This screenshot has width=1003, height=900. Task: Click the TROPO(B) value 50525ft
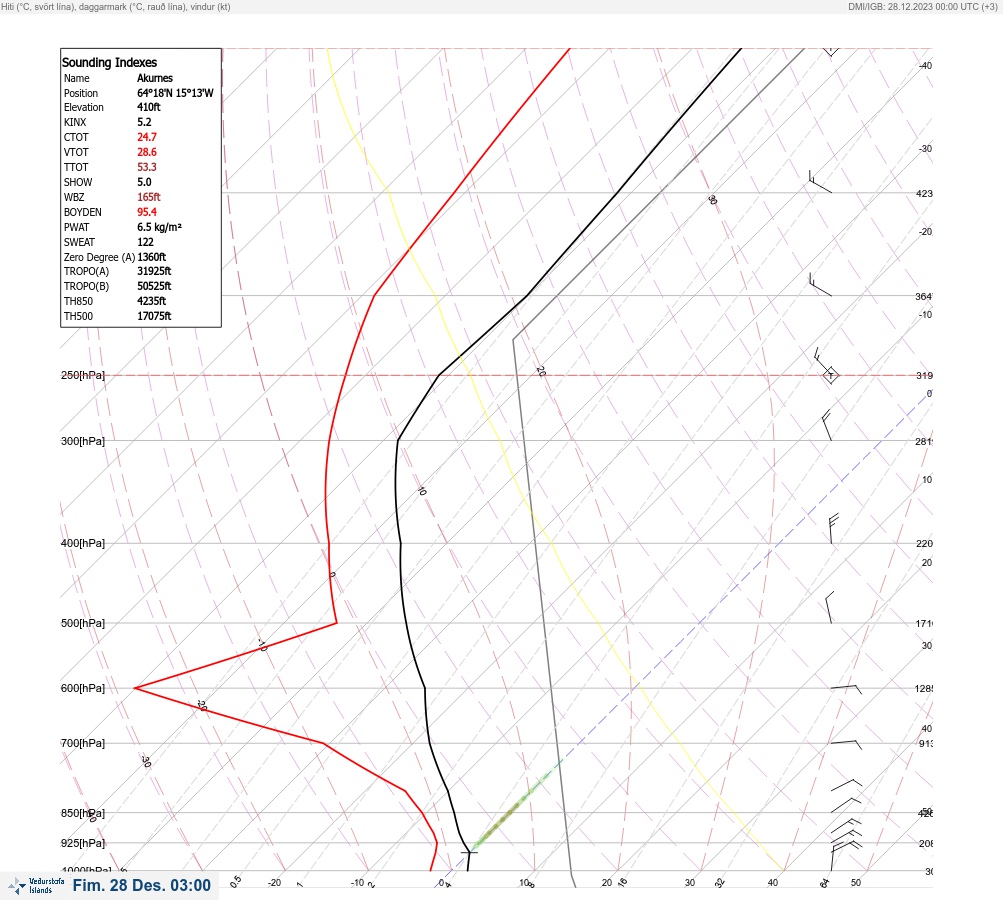pyautogui.click(x=154, y=286)
